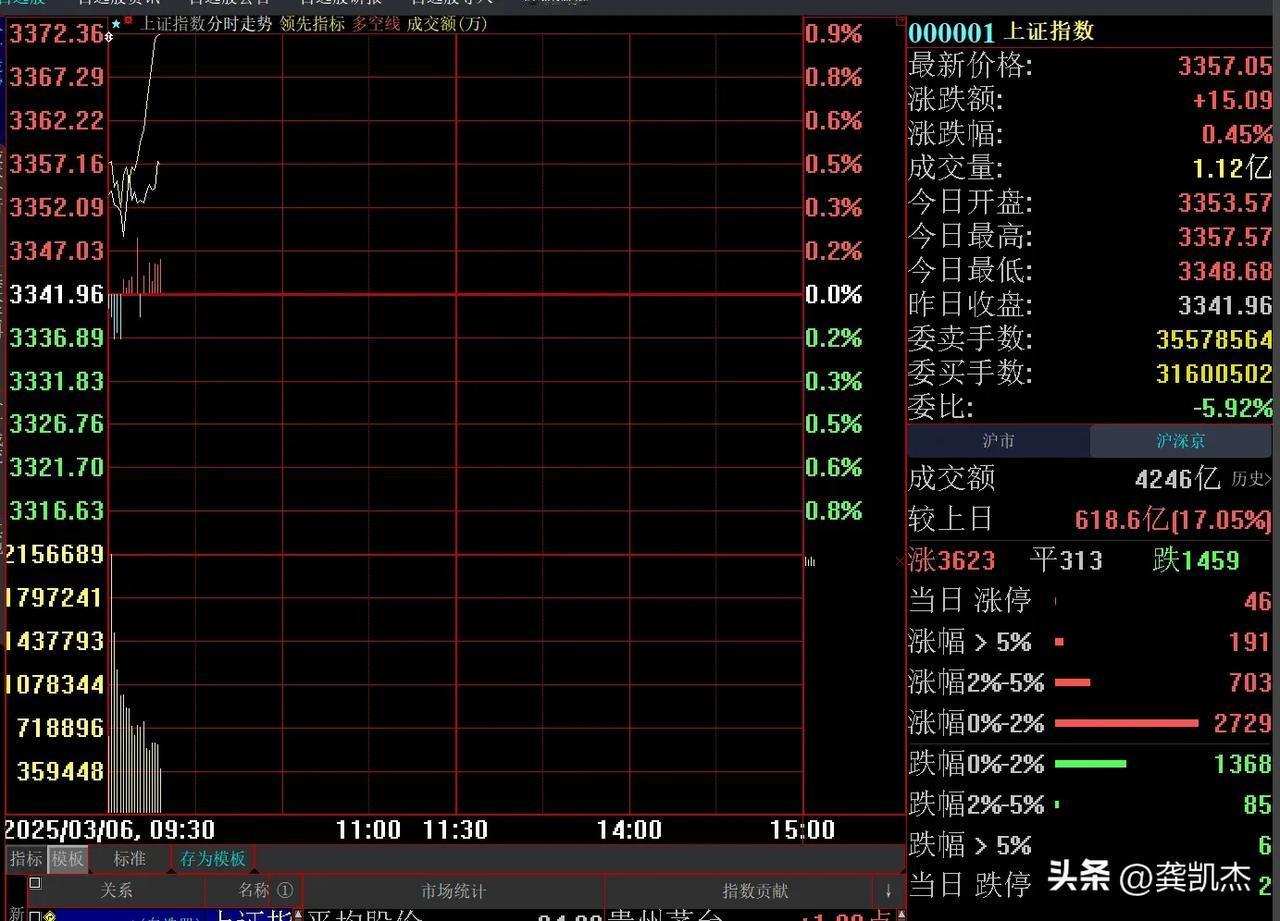The width and height of the screenshot is (1280, 921).
Task: Click the circled number 1 icon beside 名称
Action: click(285, 890)
